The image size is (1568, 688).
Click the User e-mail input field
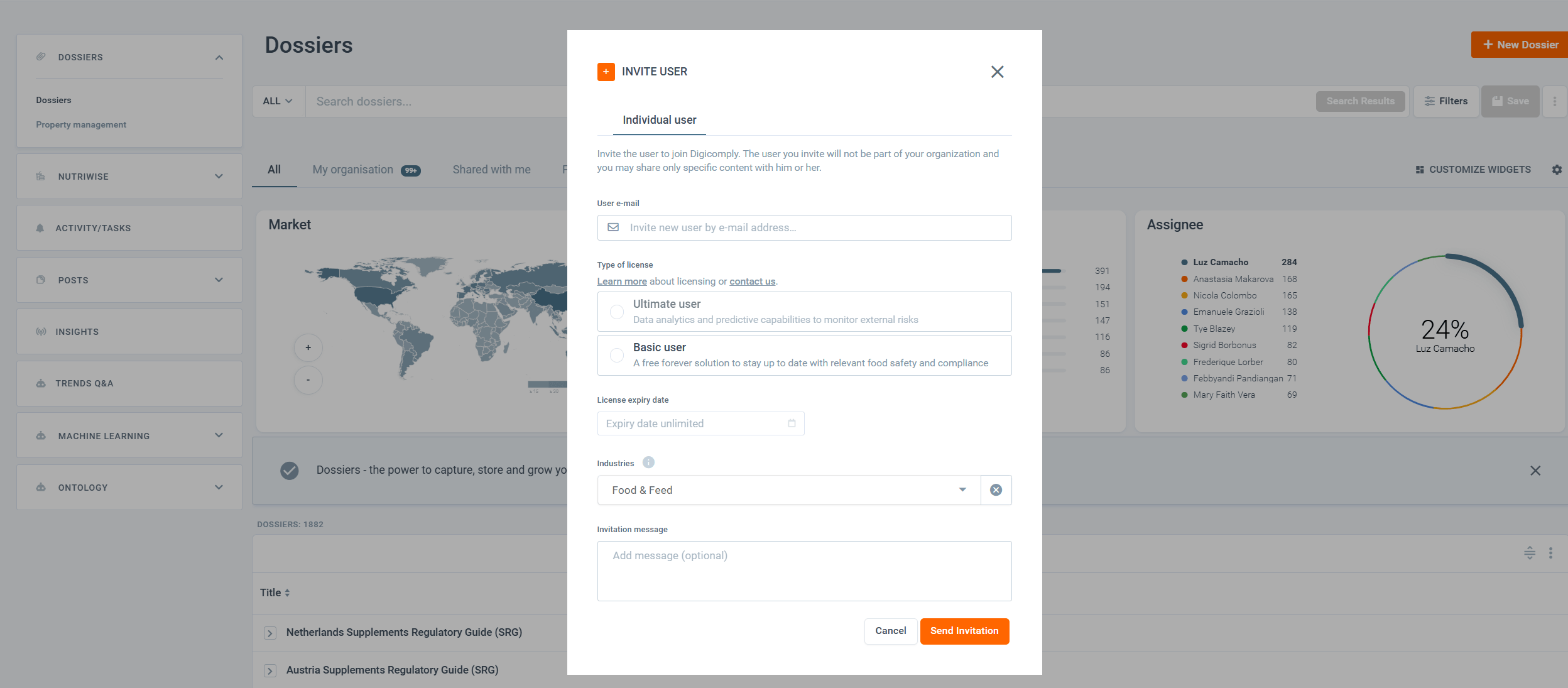(804, 227)
